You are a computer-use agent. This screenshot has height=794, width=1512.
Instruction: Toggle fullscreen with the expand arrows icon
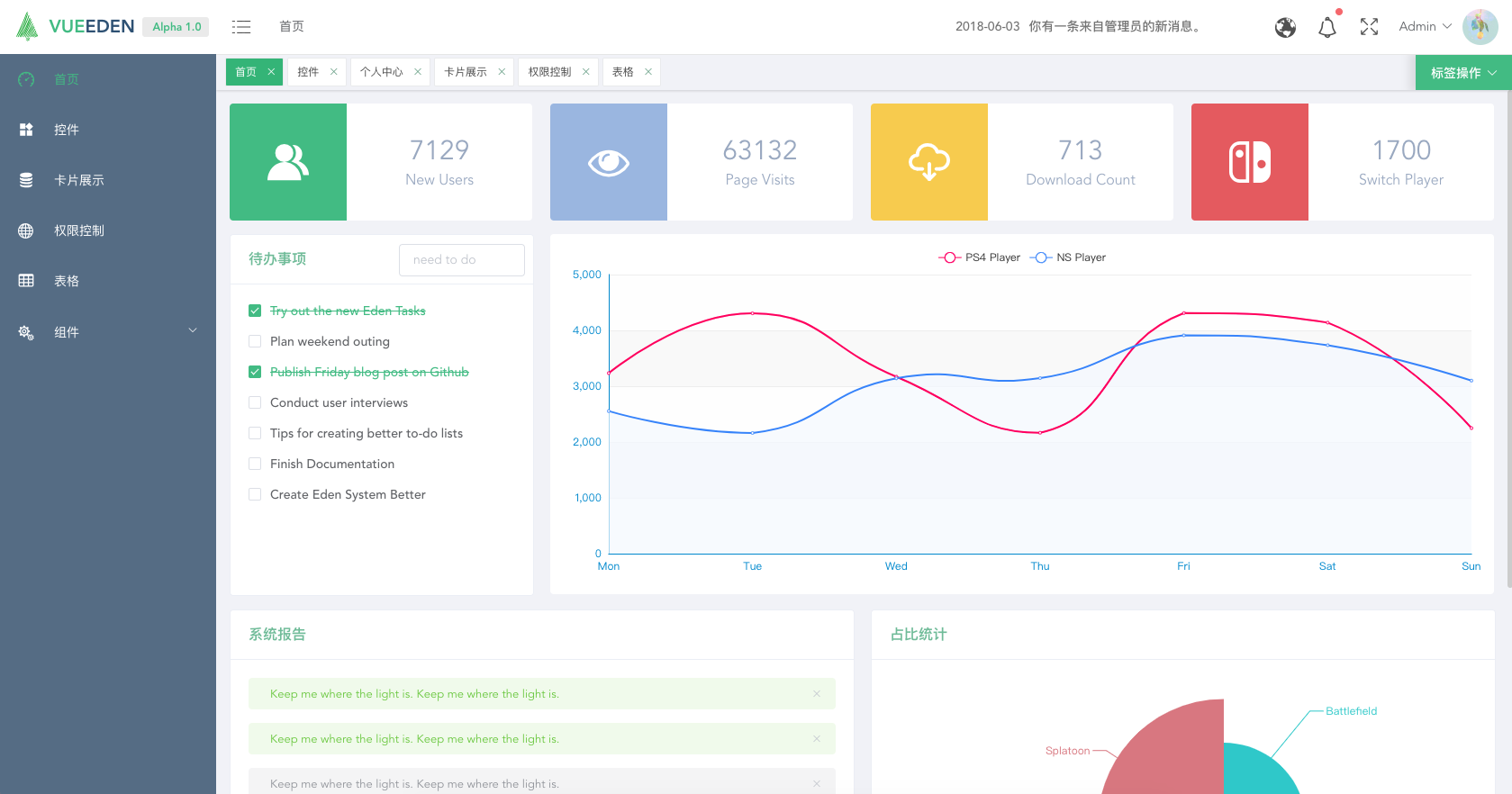1370,27
